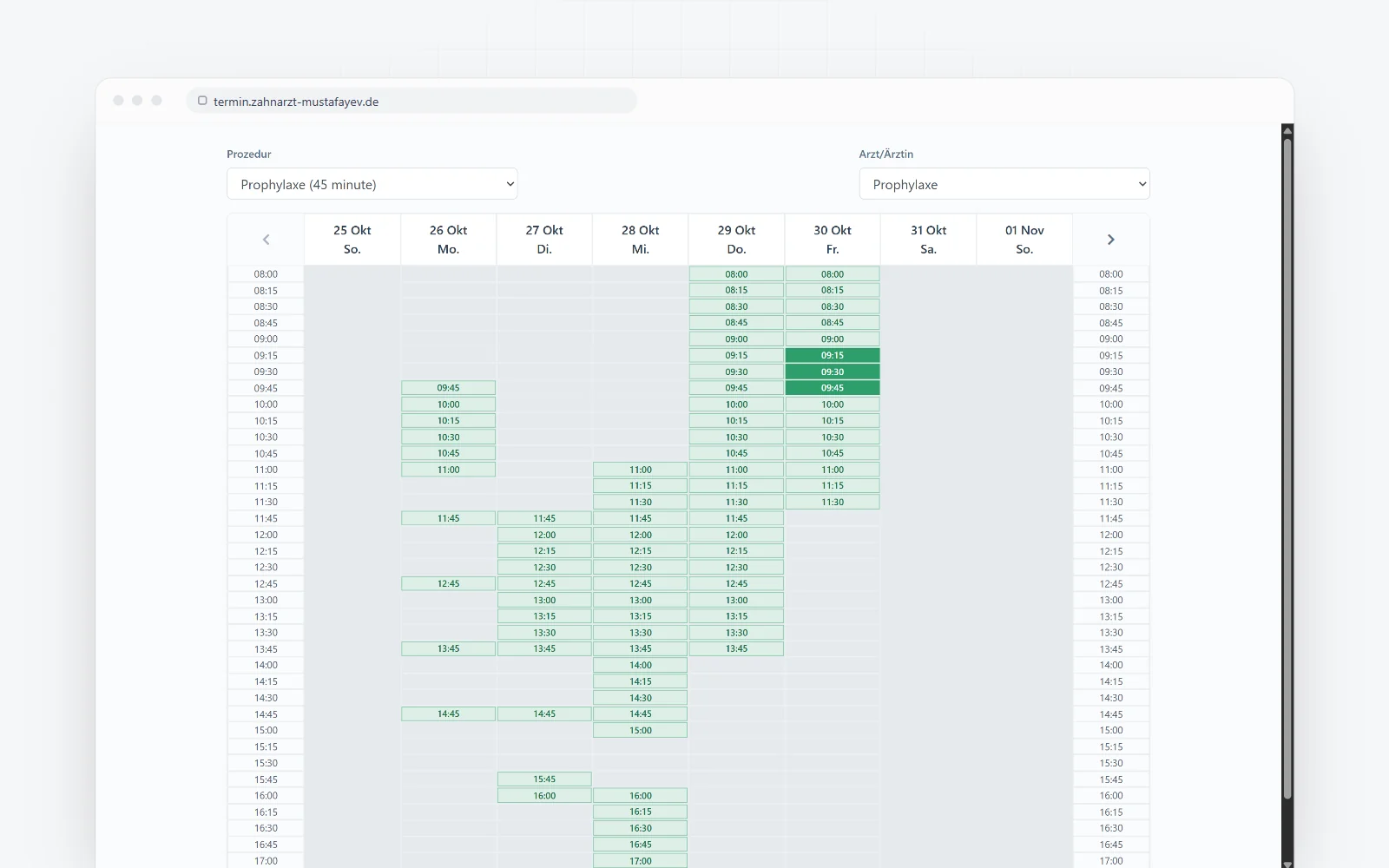The height and width of the screenshot is (868, 1389).
Task: Choose 16:00 on Tuesday 27 Okt
Action: (544, 795)
